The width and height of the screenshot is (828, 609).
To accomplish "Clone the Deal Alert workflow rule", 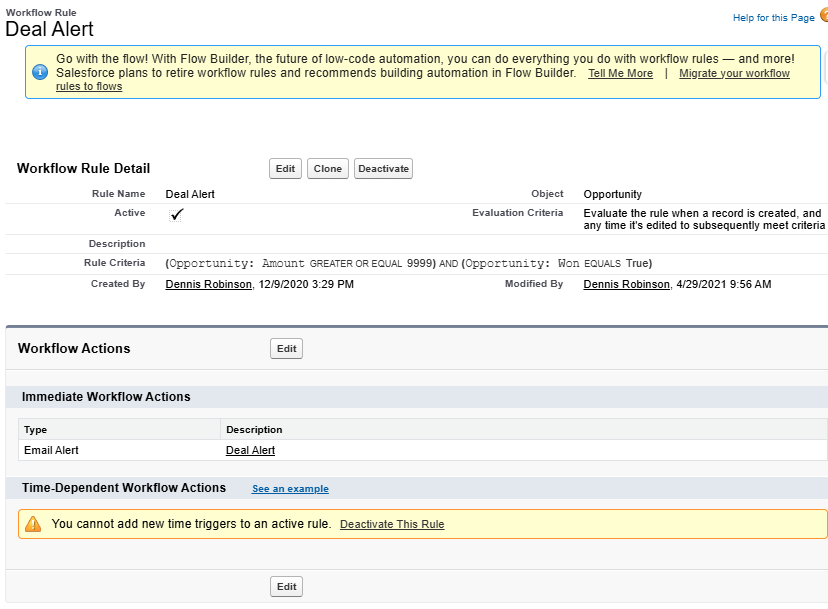I will click(327, 168).
